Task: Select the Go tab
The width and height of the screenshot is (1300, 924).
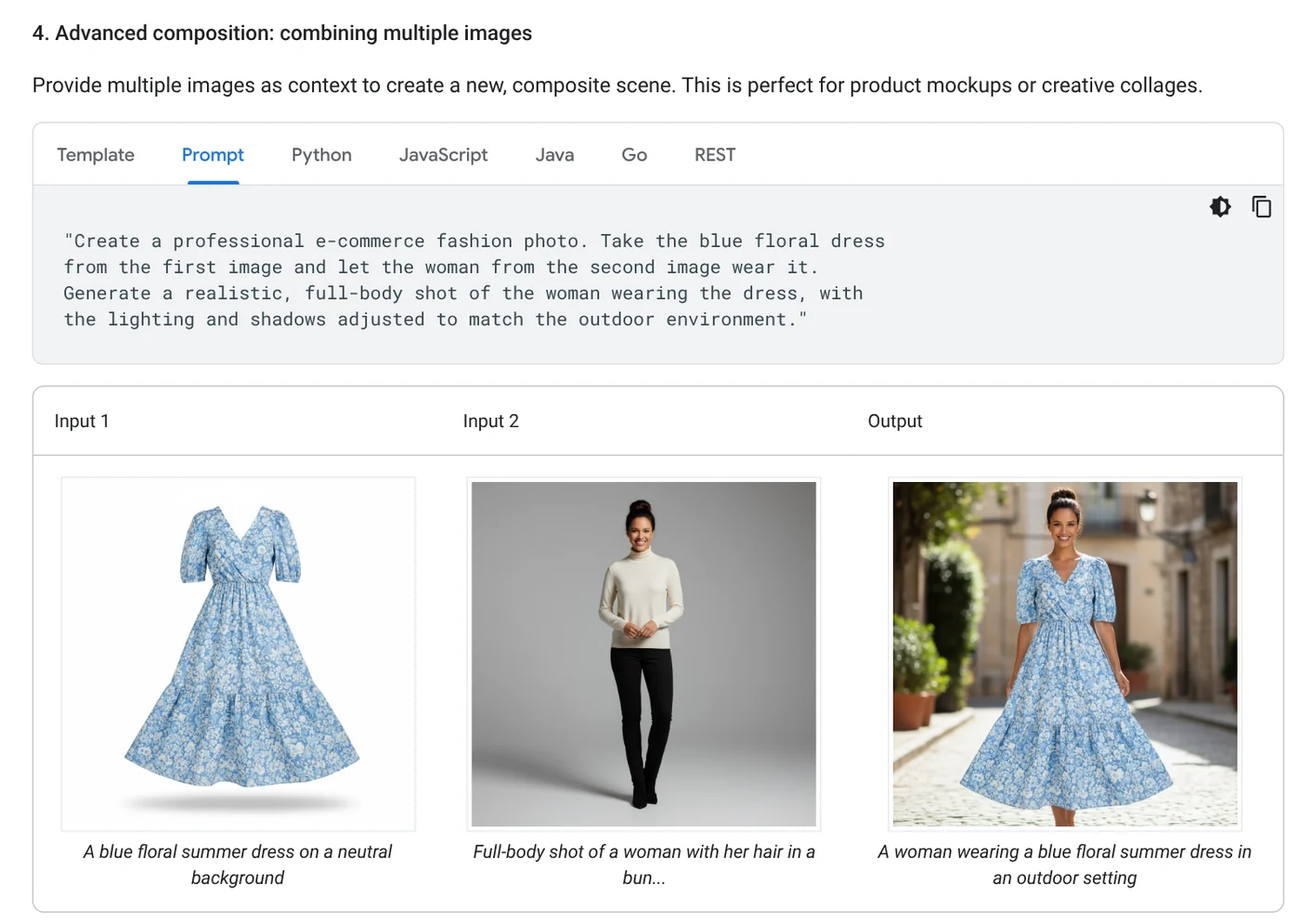Action: point(634,155)
